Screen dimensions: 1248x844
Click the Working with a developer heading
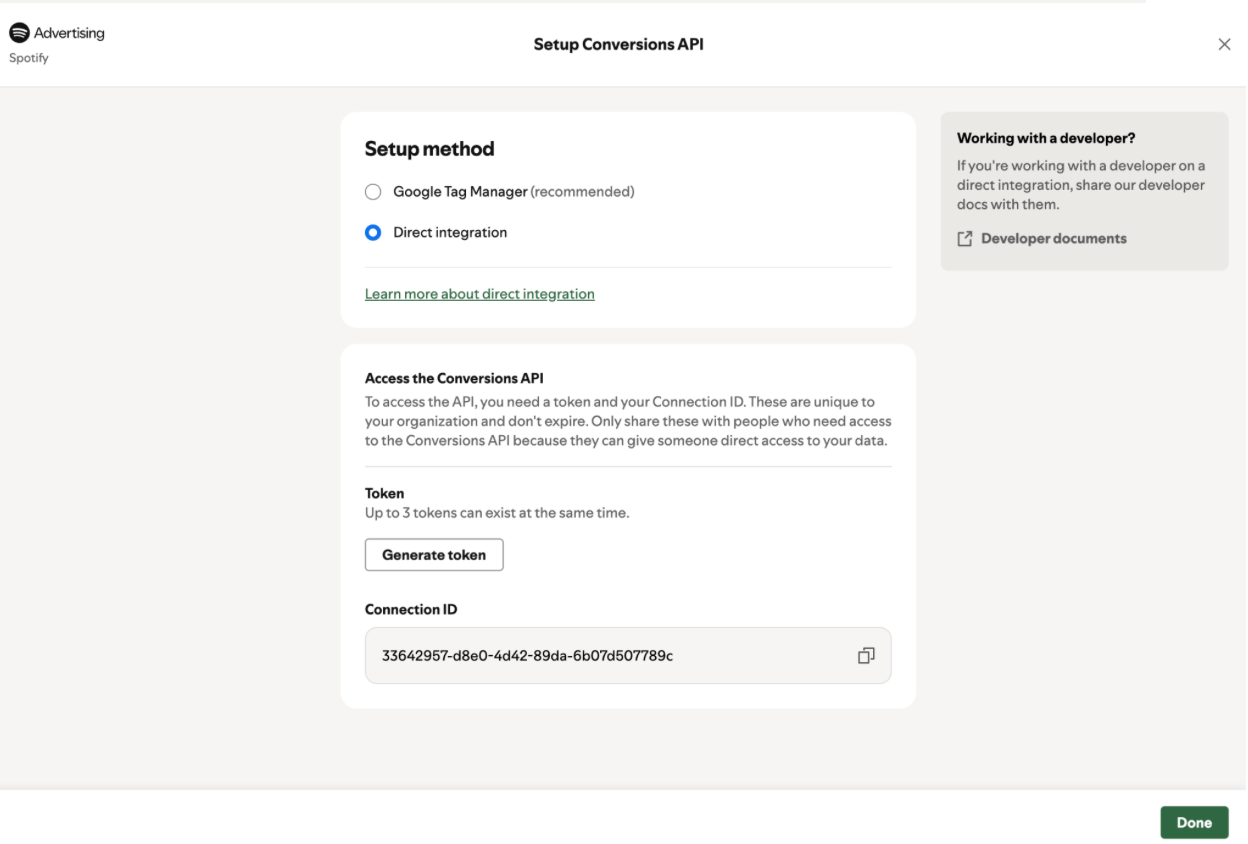1046,139
